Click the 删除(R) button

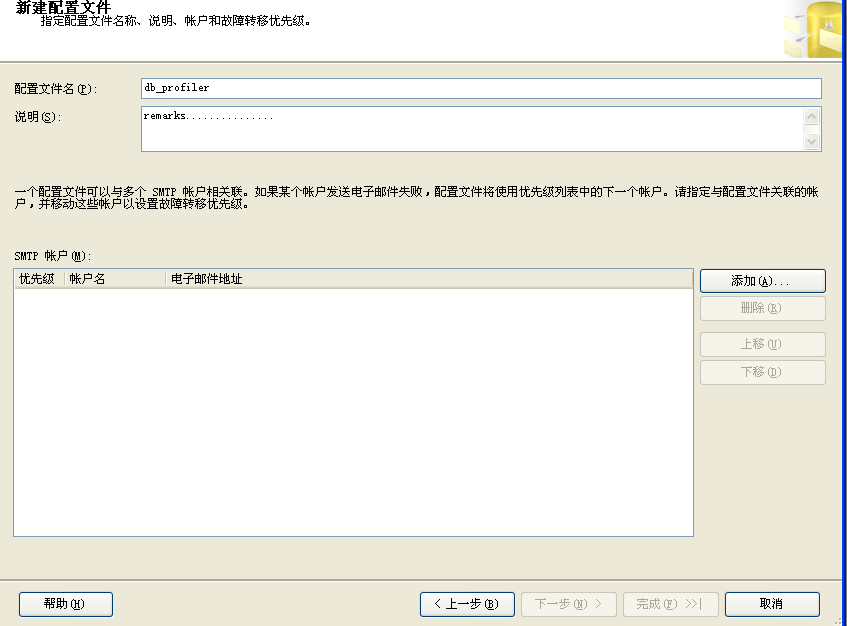762,309
